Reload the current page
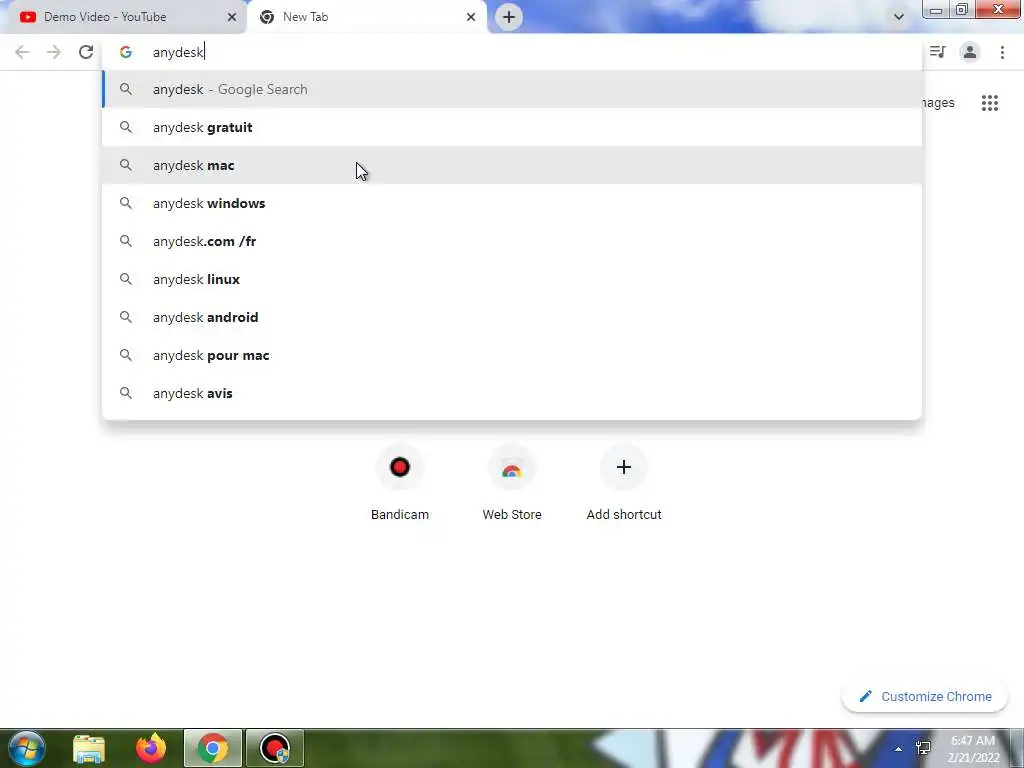The image size is (1024, 768). click(x=86, y=52)
